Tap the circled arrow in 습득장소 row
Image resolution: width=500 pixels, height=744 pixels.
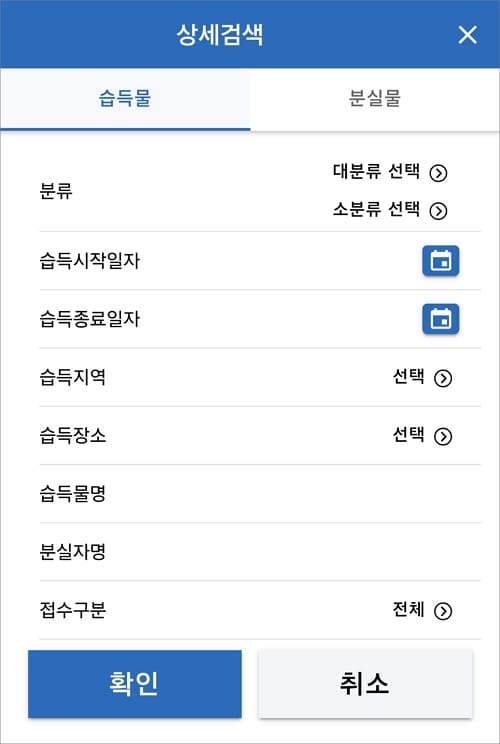pyautogui.click(x=443, y=437)
